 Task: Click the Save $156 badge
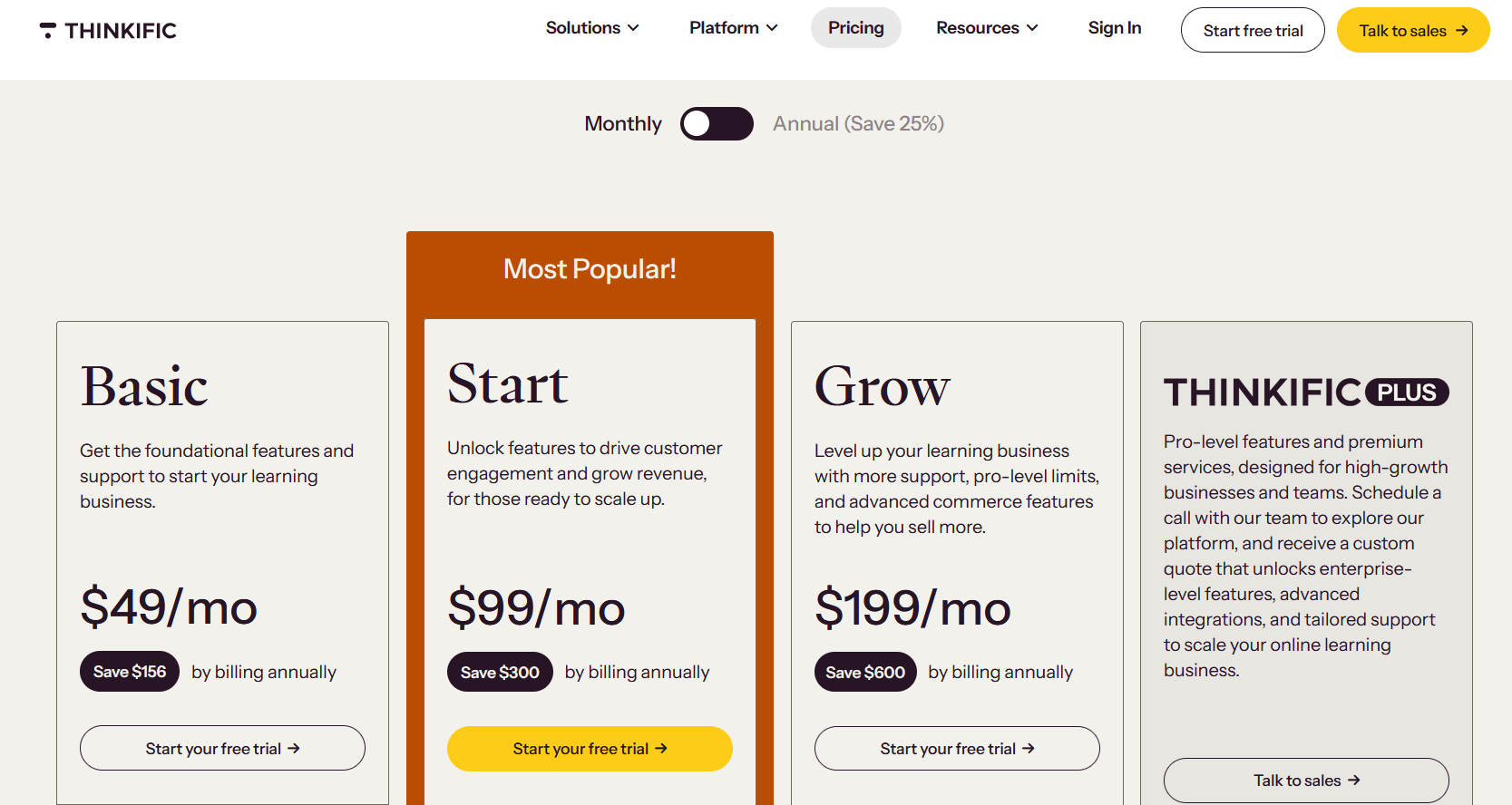130,672
